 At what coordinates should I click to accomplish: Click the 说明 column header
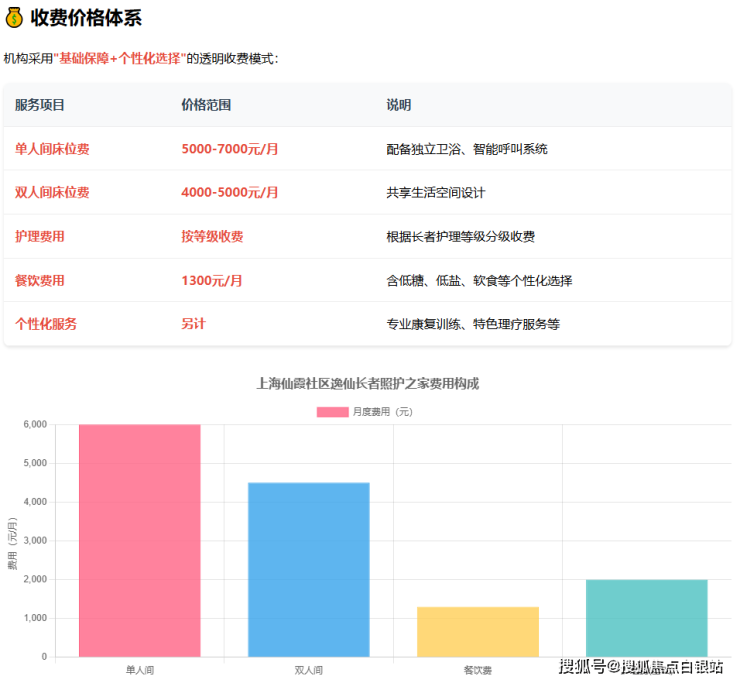click(398, 105)
